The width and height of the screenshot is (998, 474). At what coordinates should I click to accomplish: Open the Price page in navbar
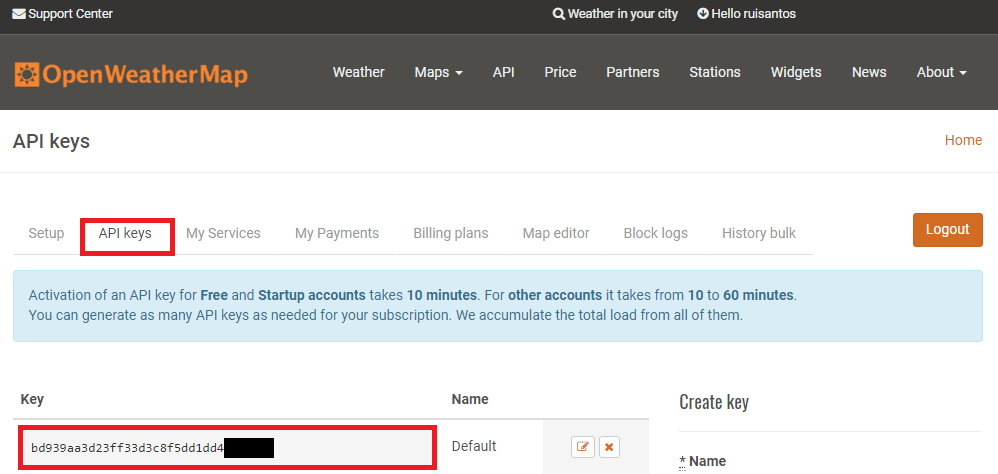560,73
